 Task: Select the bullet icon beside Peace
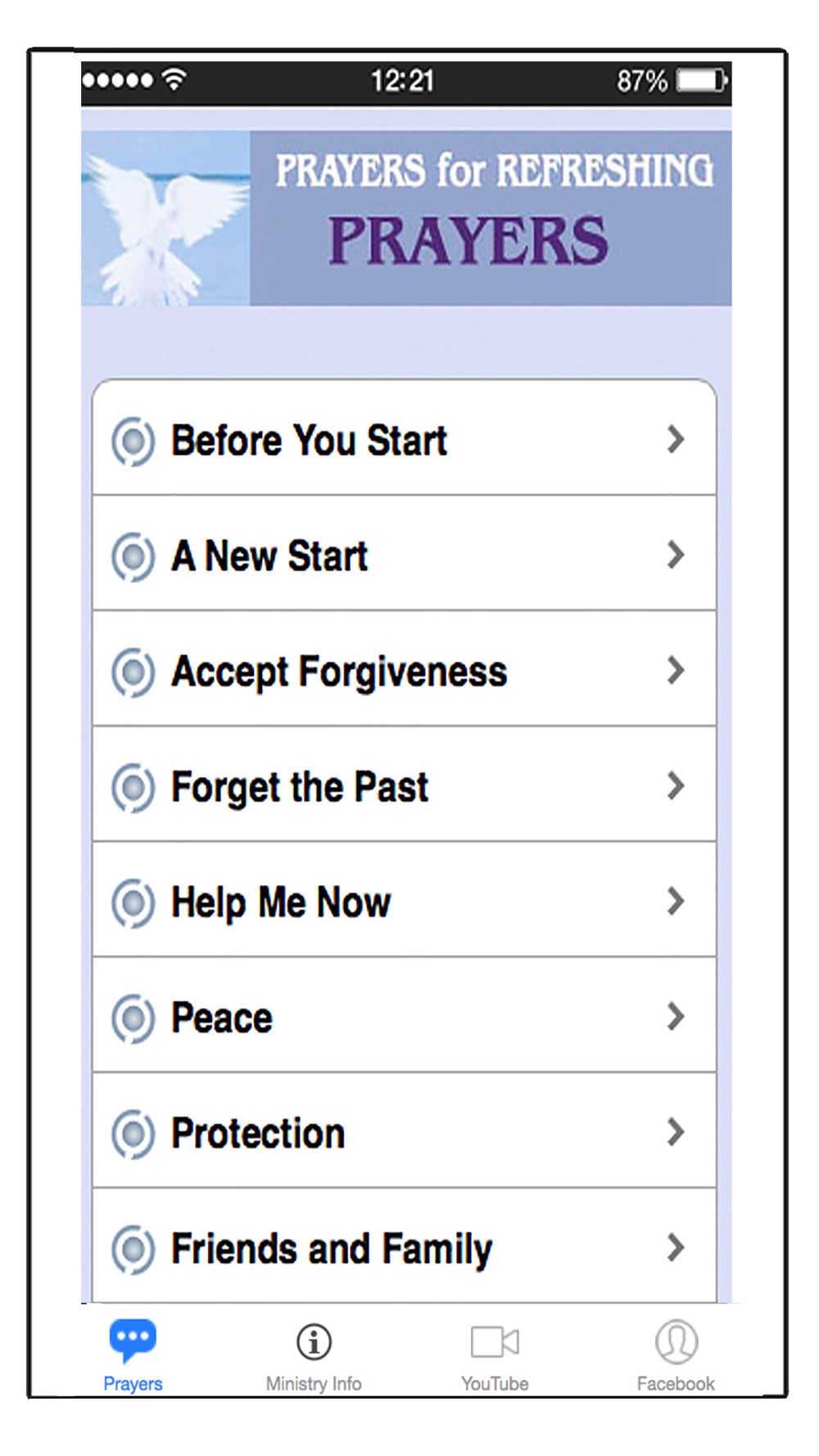(133, 1019)
